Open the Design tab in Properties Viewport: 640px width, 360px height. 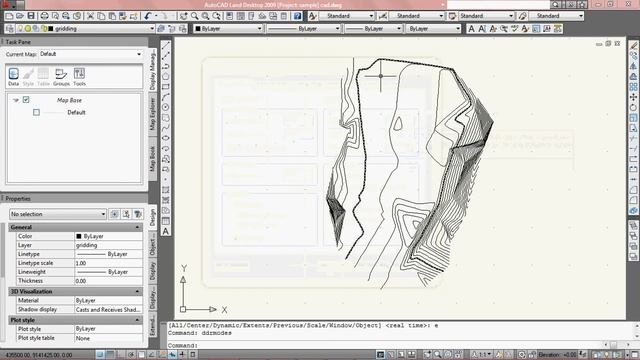153,217
